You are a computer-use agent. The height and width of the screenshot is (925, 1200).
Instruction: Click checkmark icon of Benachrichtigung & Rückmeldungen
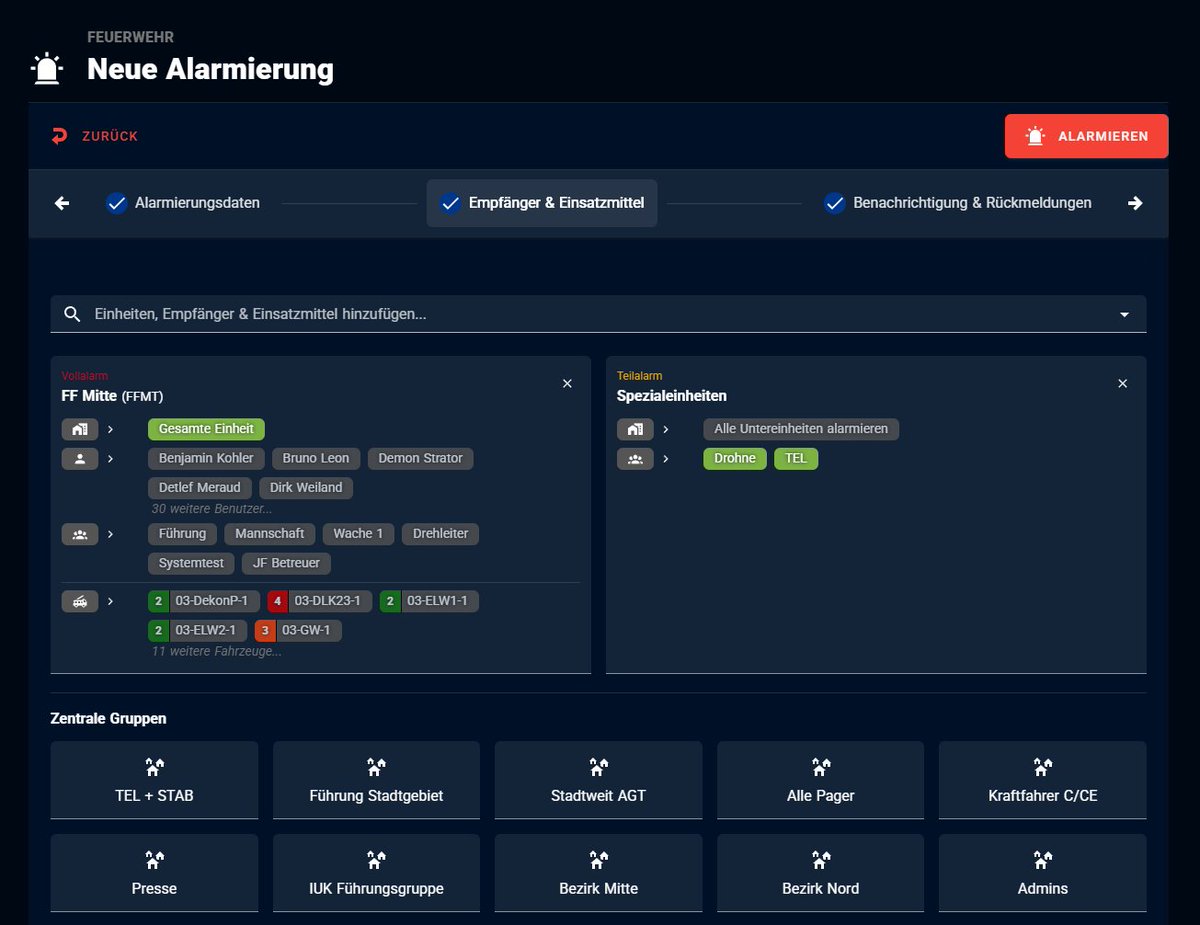tap(835, 203)
